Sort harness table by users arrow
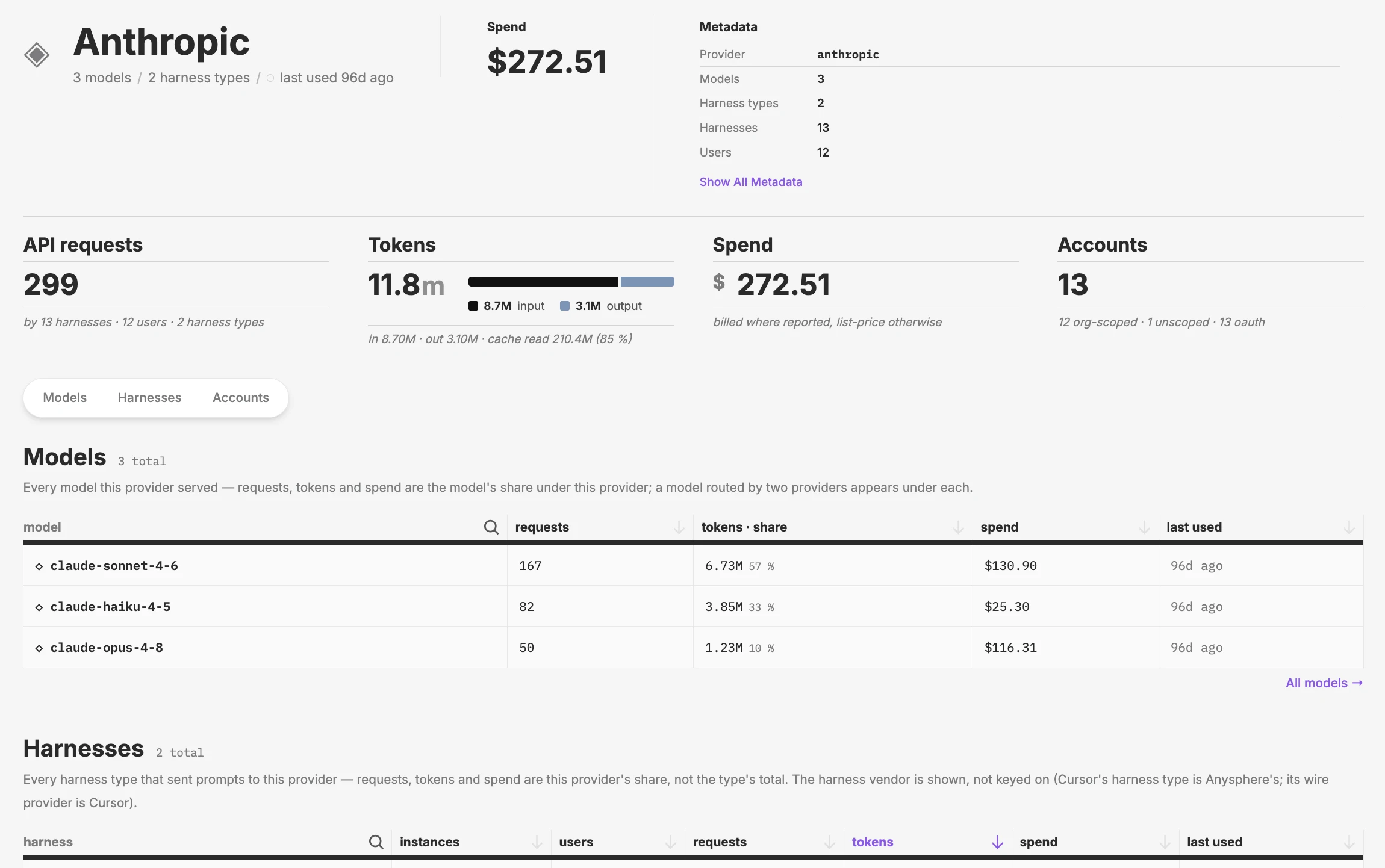1385x868 pixels. [670, 842]
